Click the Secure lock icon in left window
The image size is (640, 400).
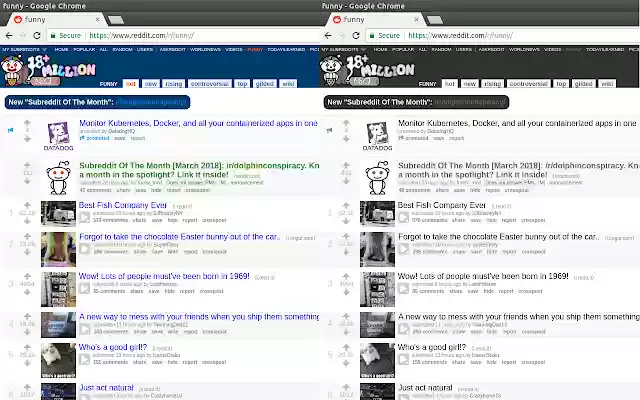[53, 36]
